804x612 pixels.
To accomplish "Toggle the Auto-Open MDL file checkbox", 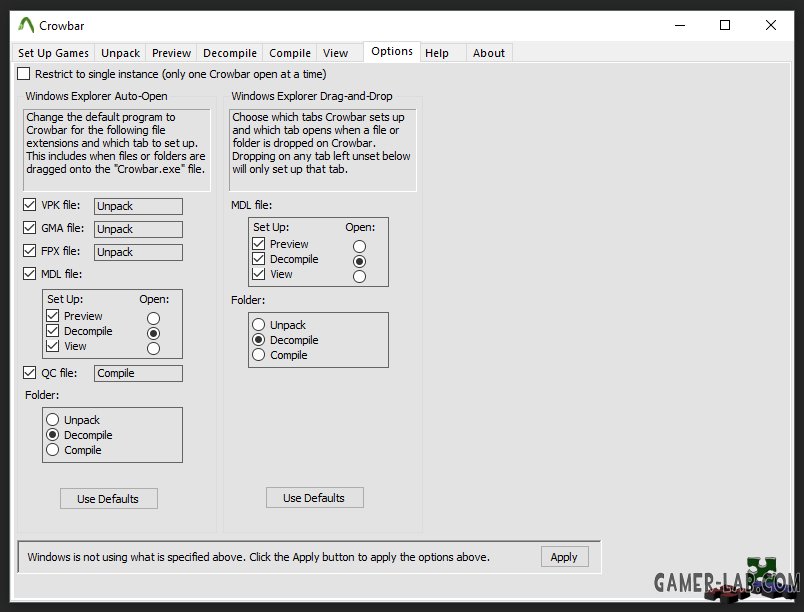I will coord(29,274).
